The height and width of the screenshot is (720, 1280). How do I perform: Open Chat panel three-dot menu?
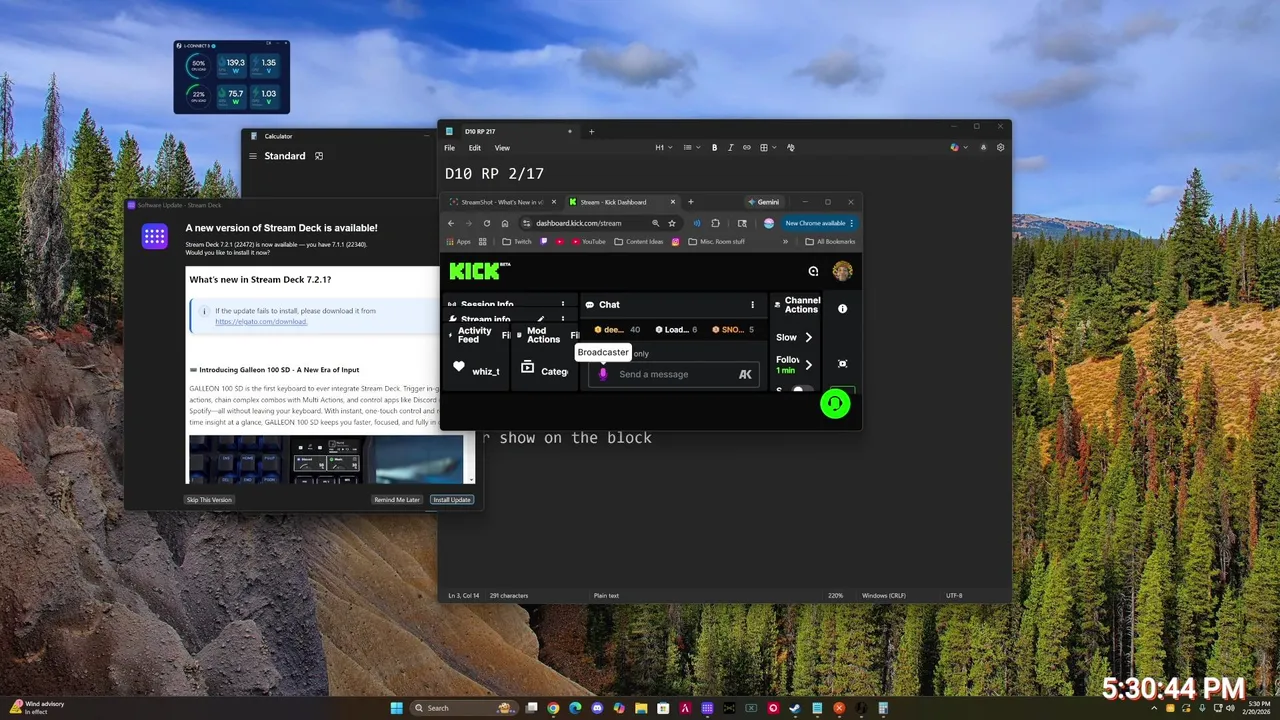tap(753, 304)
